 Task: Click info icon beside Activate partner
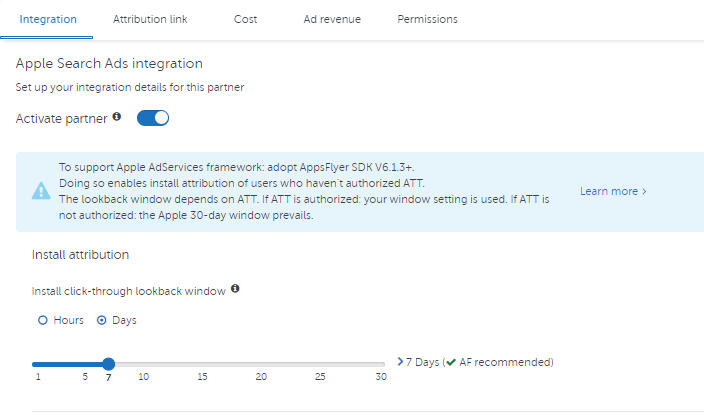pos(117,117)
